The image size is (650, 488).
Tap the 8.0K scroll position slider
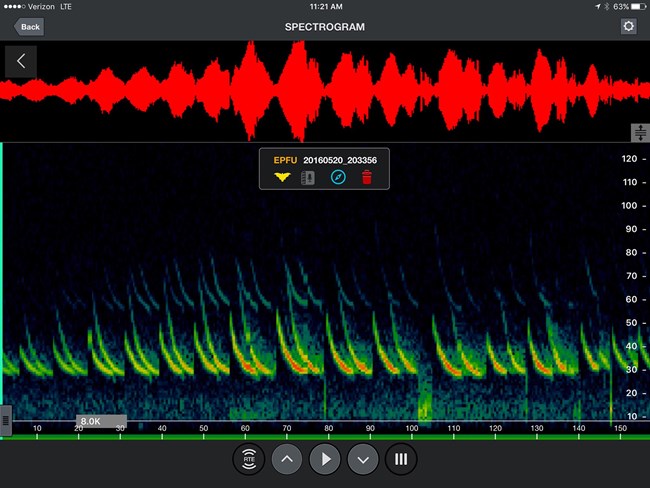(101, 421)
